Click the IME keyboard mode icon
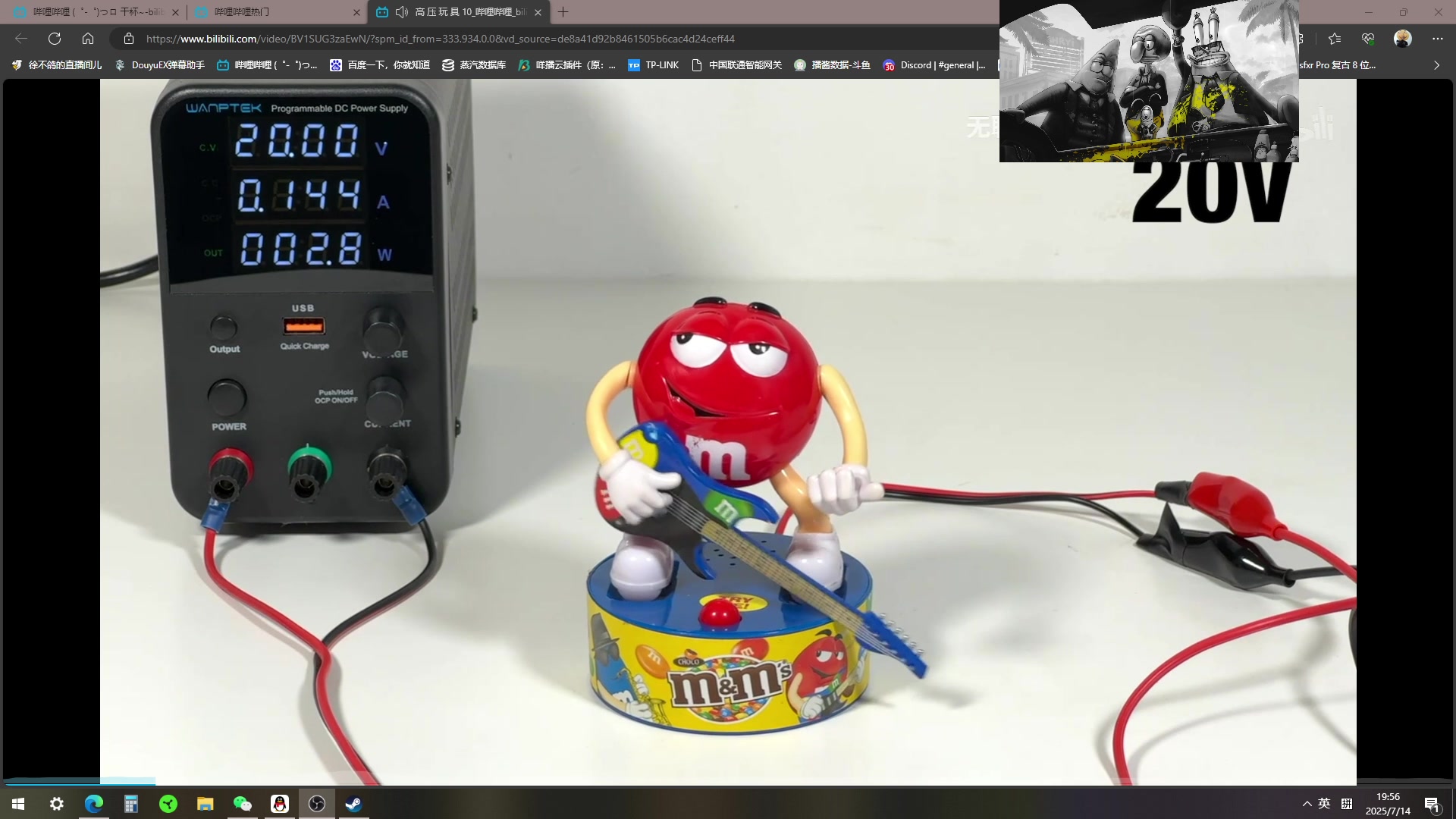 point(1347,804)
